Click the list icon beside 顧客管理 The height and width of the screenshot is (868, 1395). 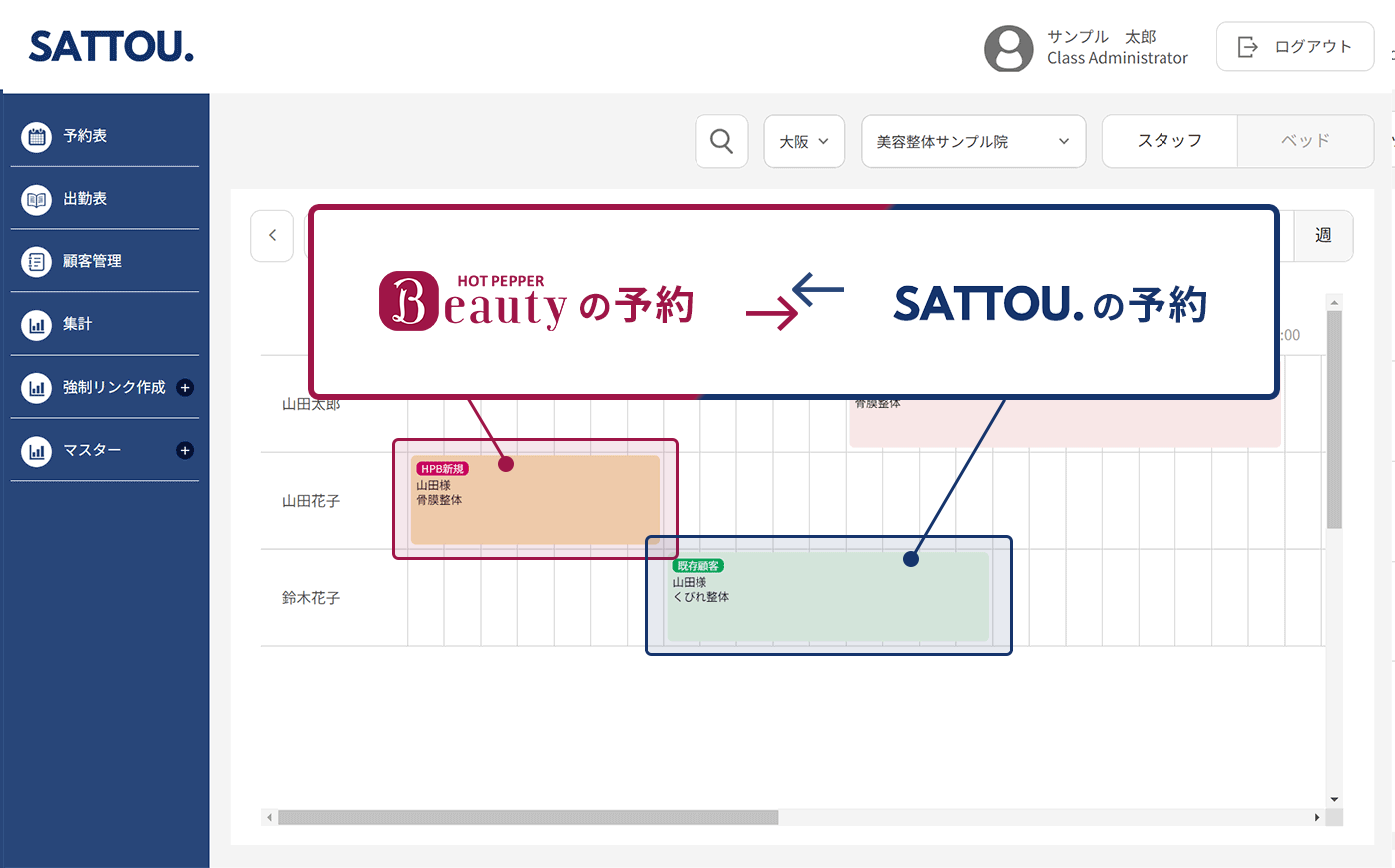(36, 261)
